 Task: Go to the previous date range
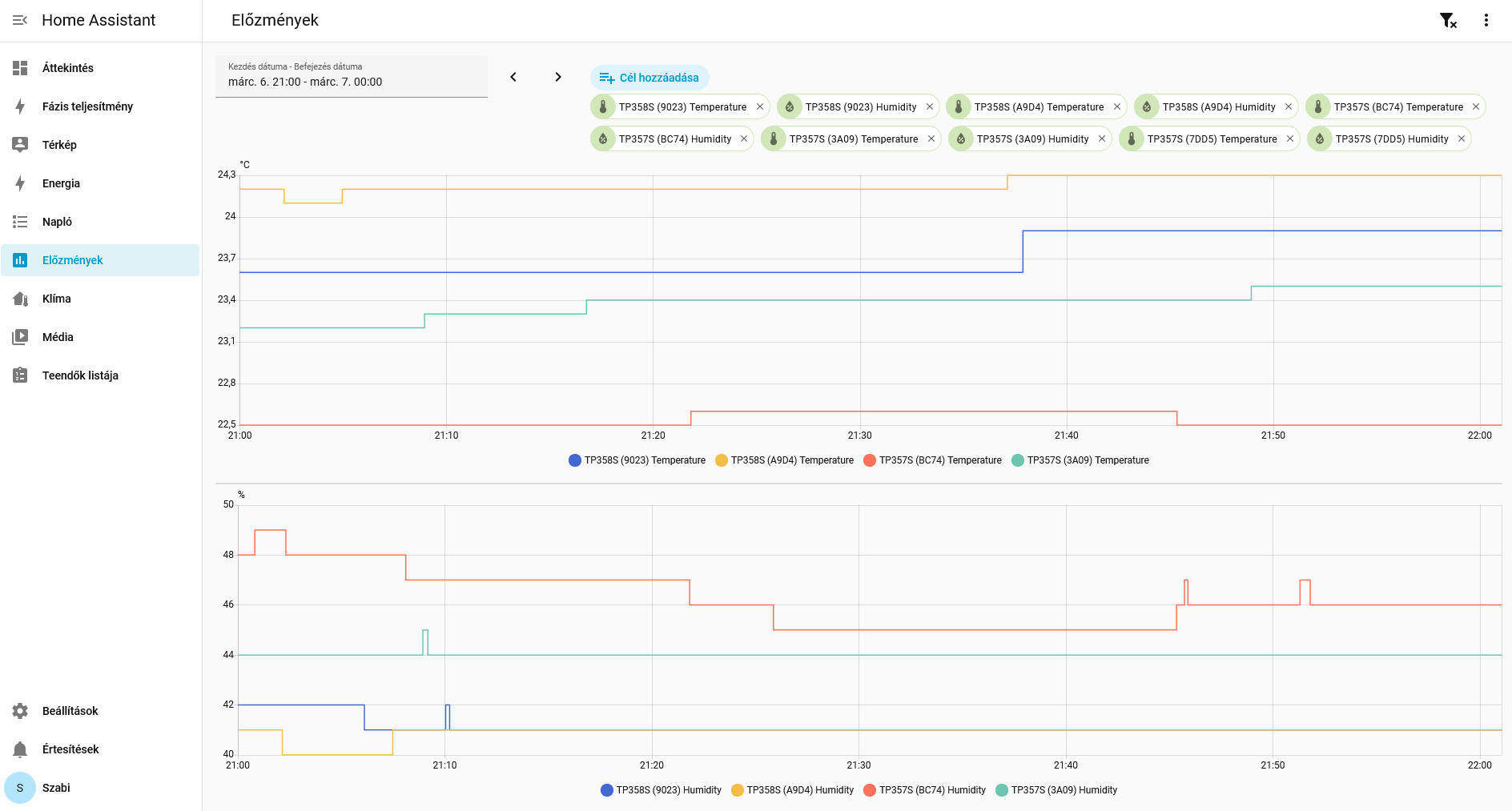(x=513, y=77)
